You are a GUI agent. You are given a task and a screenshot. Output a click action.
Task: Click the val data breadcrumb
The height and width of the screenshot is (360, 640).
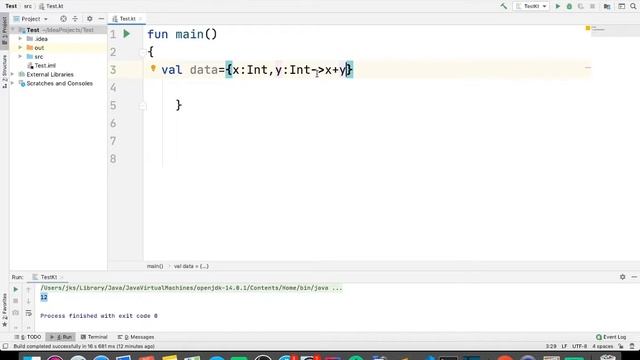pos(191,266)
